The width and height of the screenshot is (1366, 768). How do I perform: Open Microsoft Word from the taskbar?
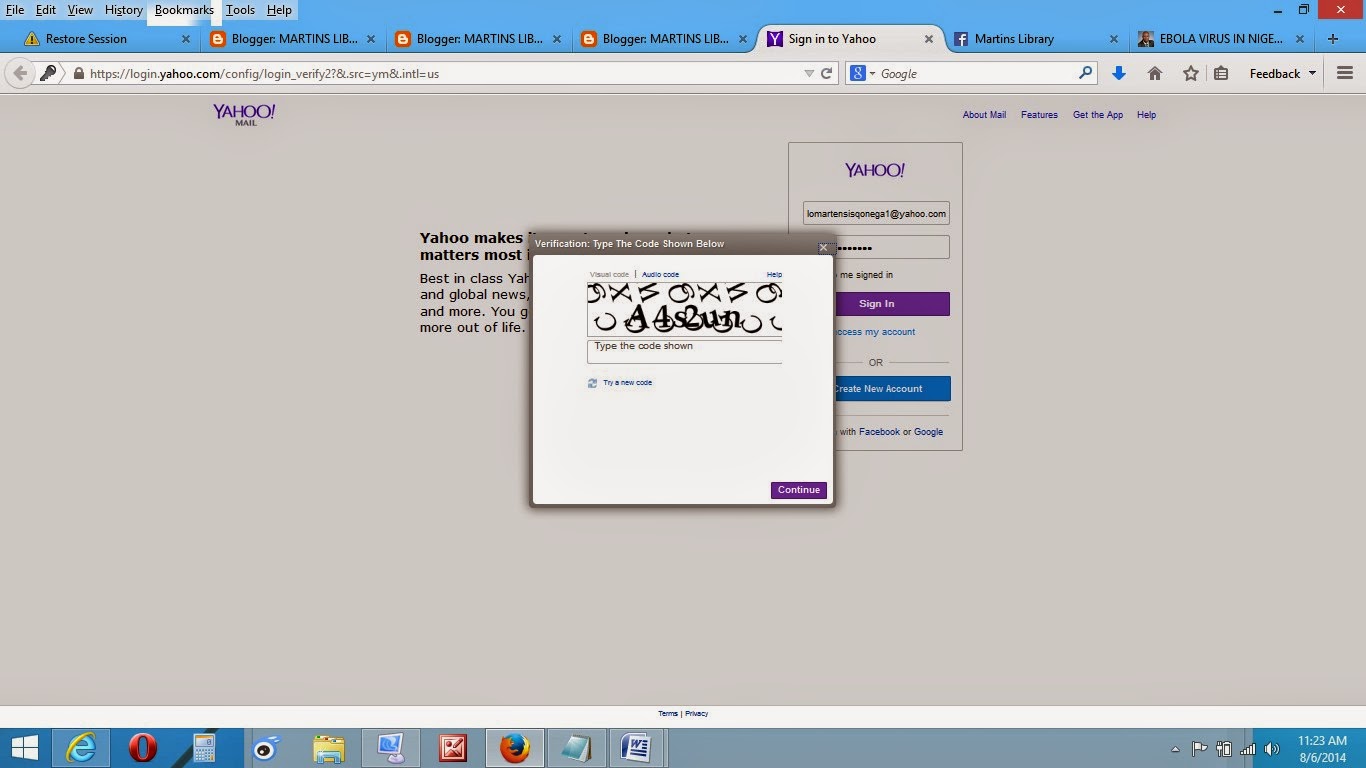pos(637,748)
